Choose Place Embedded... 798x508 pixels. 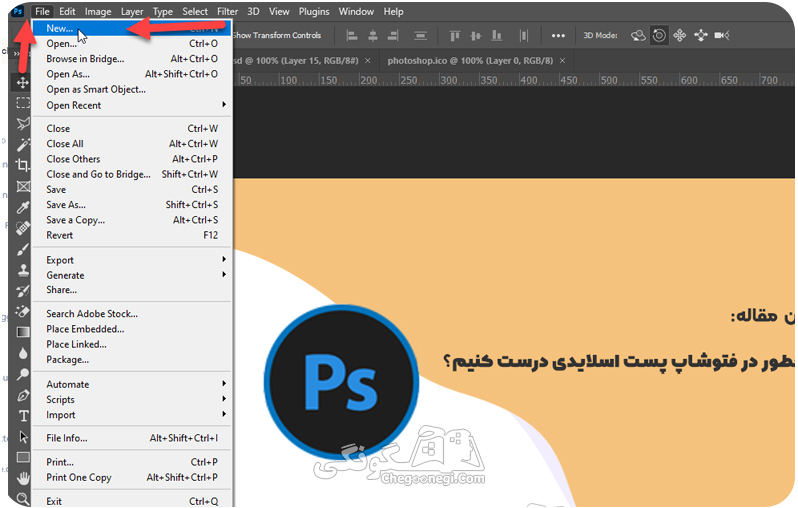click(132, 329)
